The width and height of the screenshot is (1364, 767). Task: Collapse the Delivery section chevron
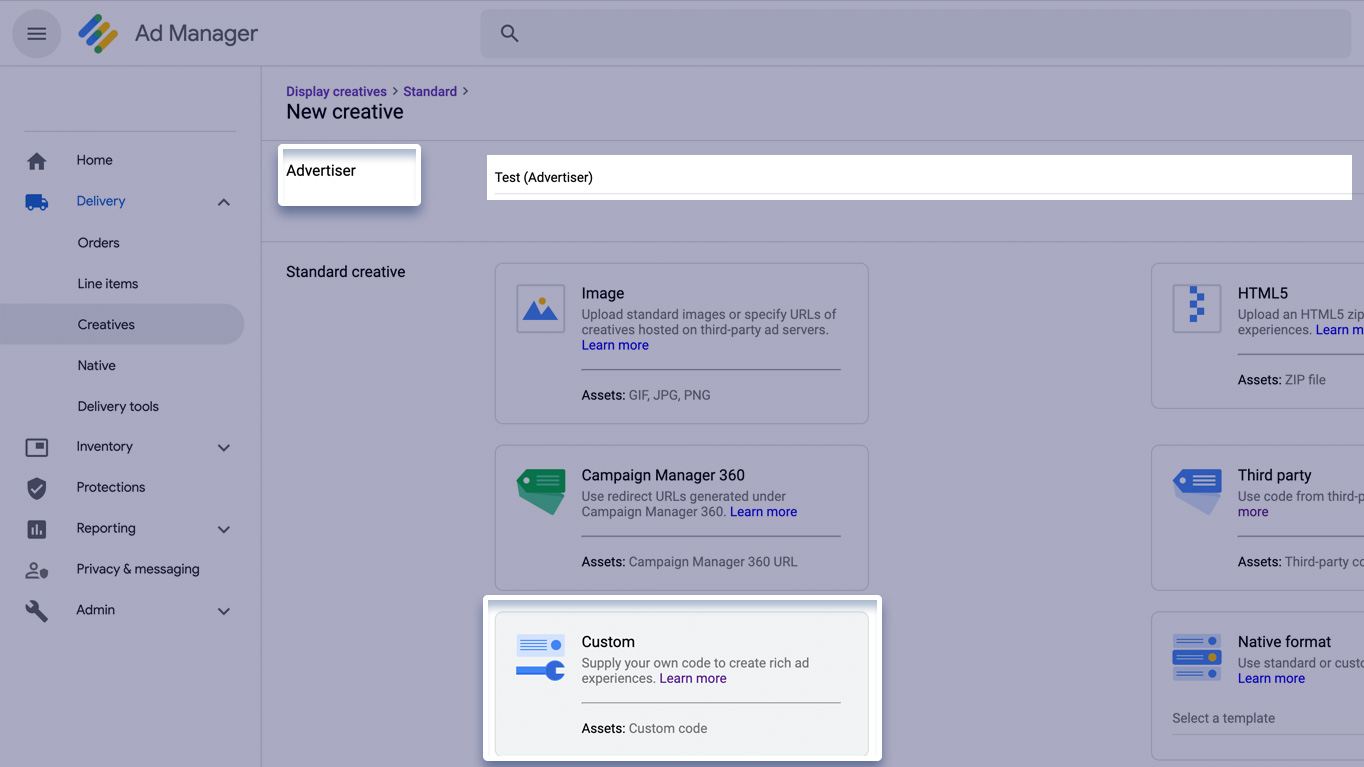(x=224, y=202)
